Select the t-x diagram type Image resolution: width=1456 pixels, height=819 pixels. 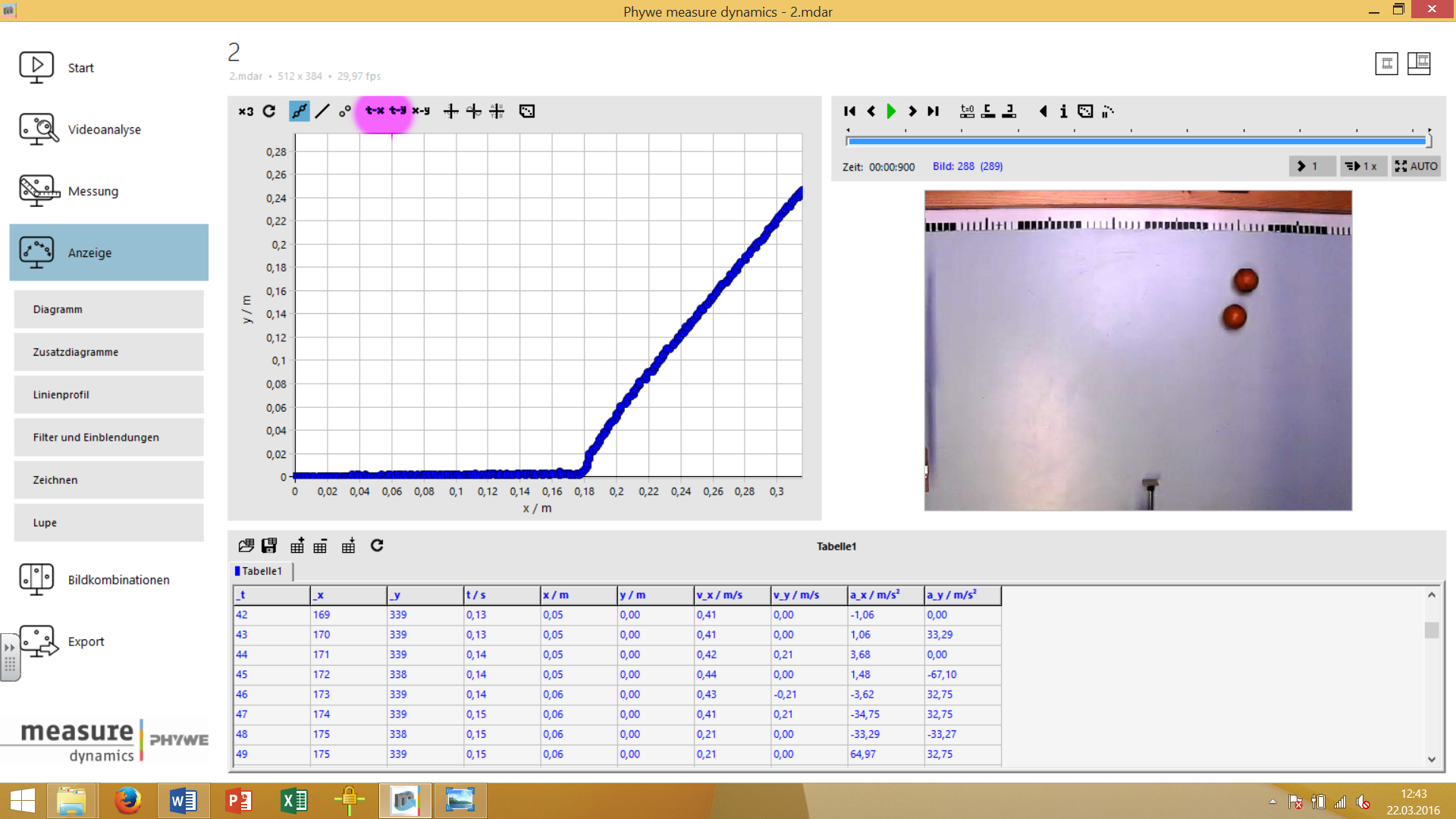pos(375,111)
